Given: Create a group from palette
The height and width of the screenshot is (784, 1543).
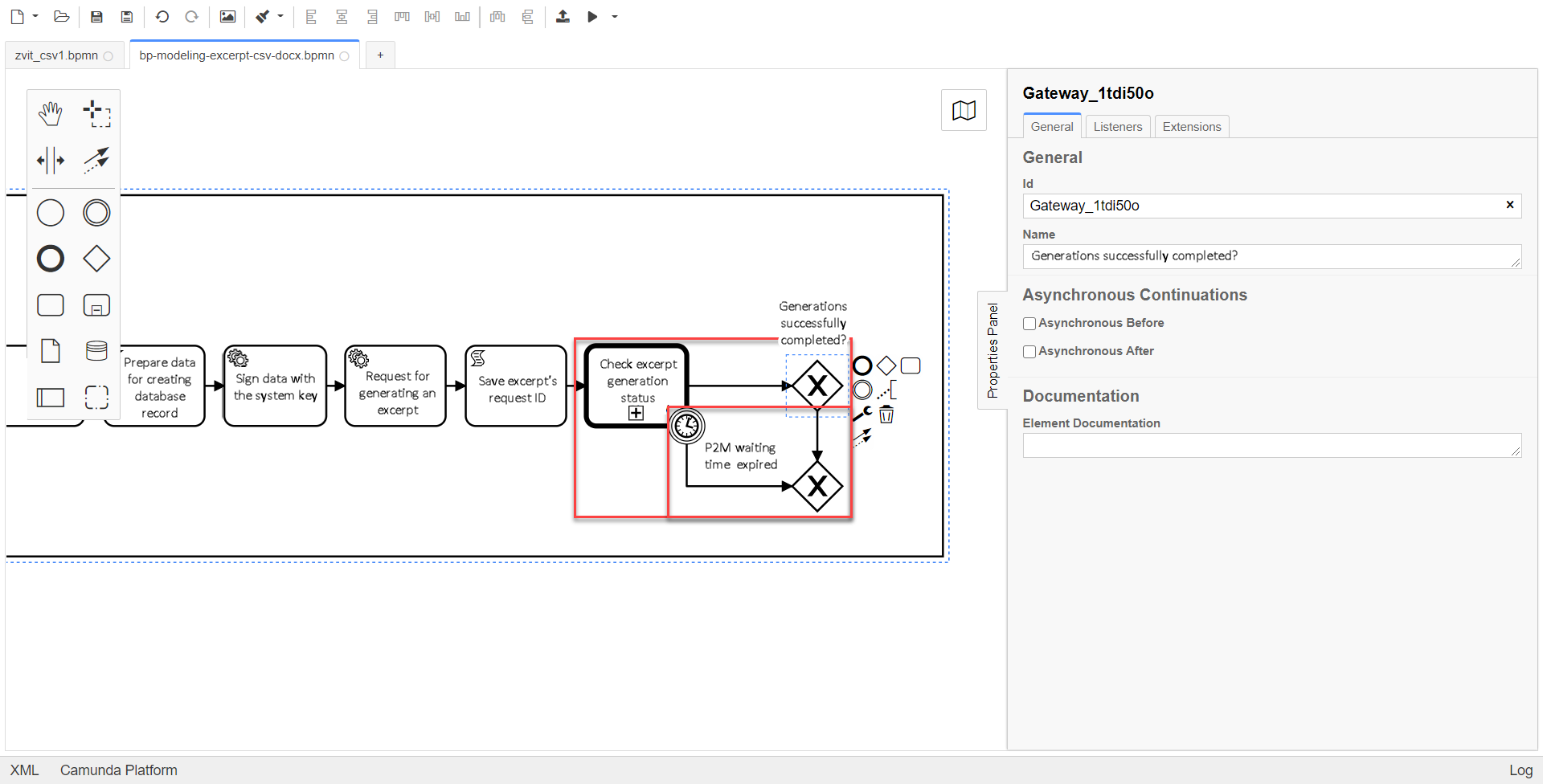Looking at the screenshot, I should (96, 397).
